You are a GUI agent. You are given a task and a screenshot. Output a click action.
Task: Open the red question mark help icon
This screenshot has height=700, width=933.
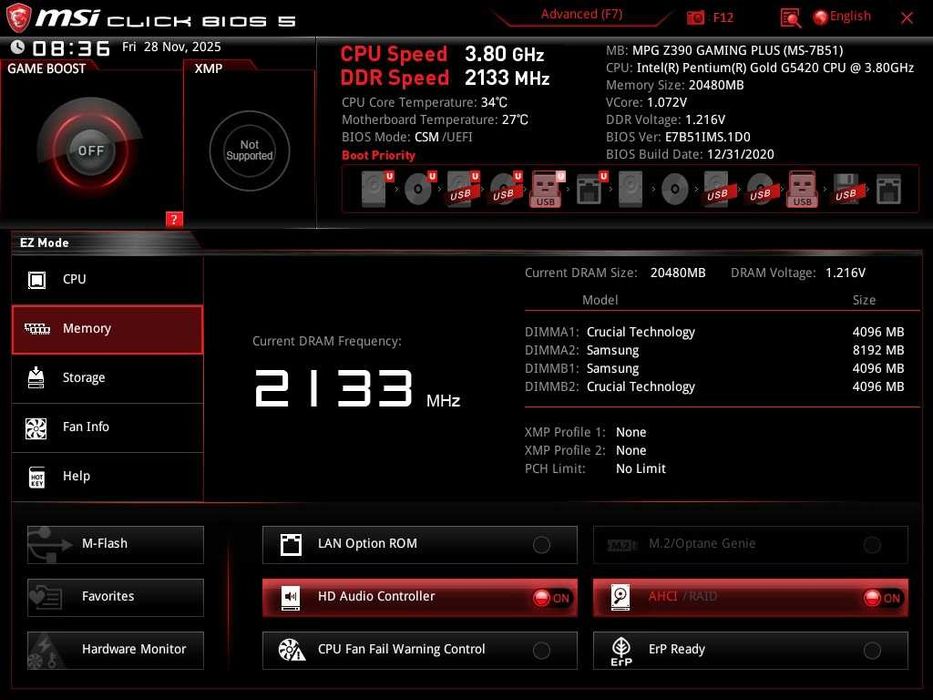(x=174, y=219)
